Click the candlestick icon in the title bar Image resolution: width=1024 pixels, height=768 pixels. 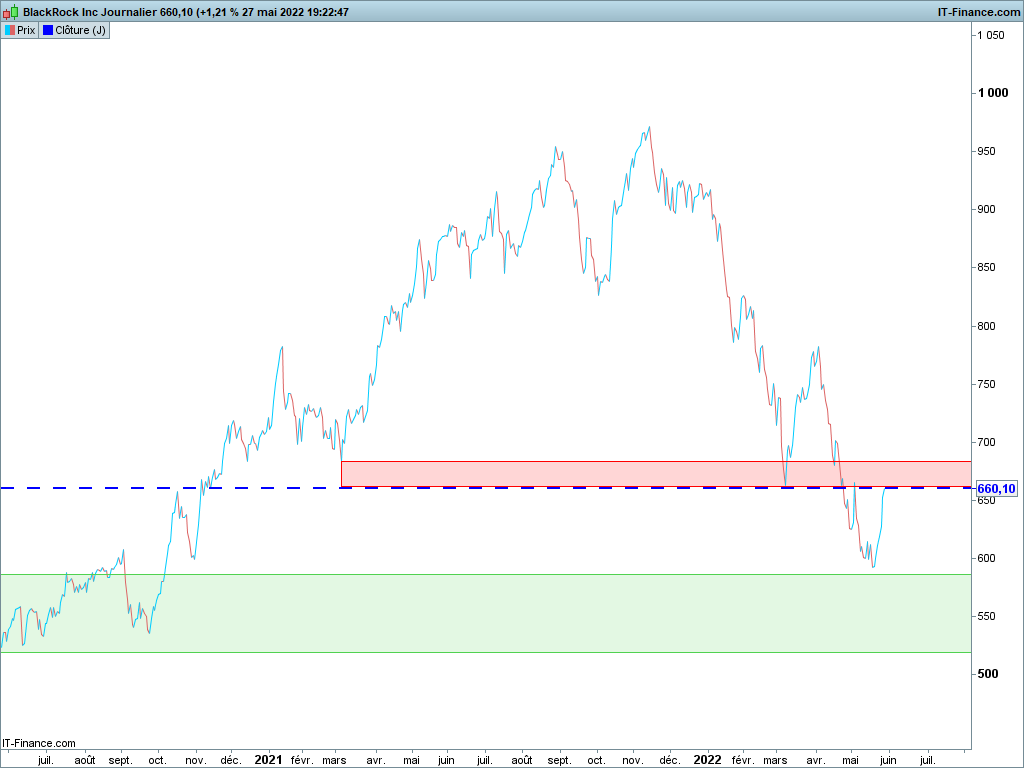10,12
